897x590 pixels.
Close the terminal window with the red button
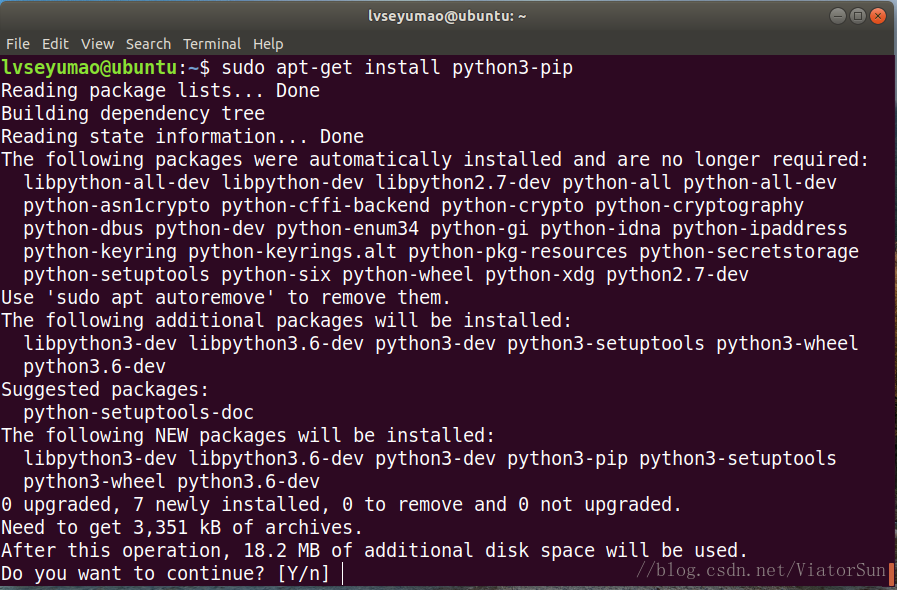point(878,16)
